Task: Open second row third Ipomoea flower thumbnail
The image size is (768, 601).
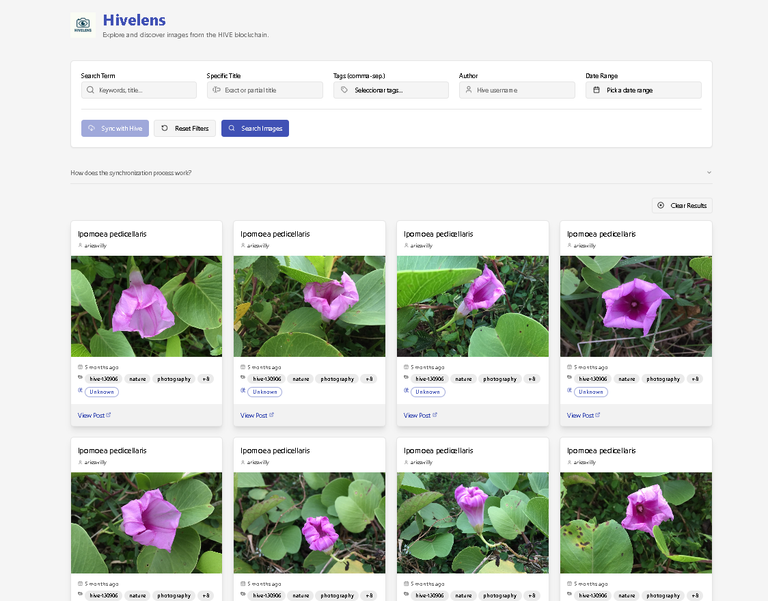Action: (473, 523)
